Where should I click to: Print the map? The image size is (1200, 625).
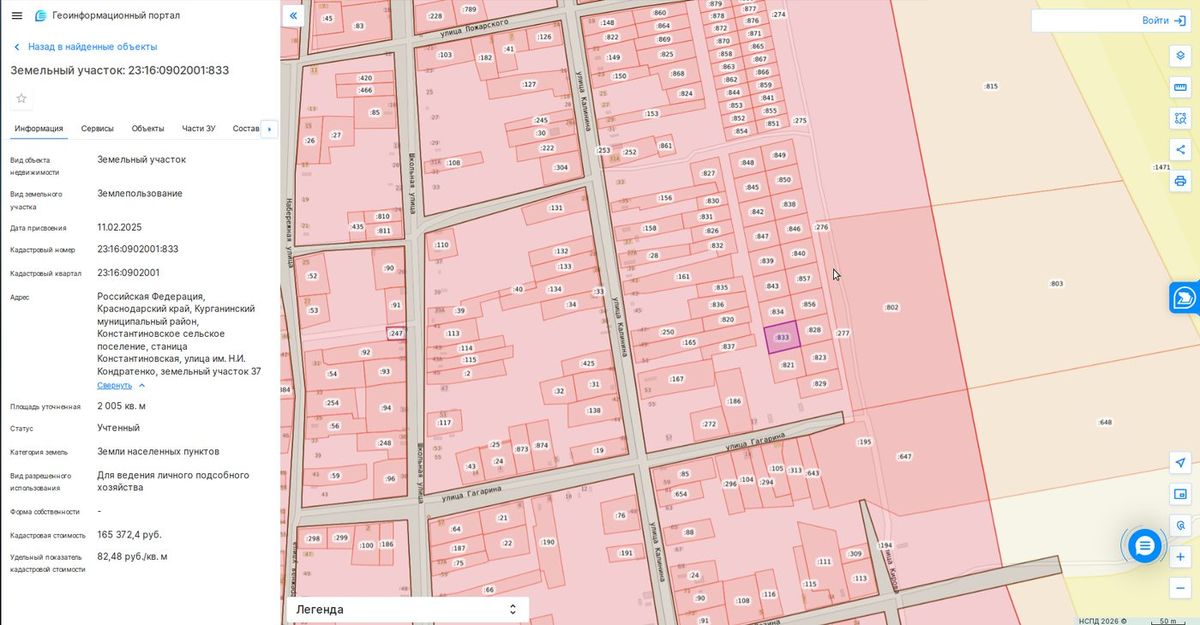[1180, 181]
